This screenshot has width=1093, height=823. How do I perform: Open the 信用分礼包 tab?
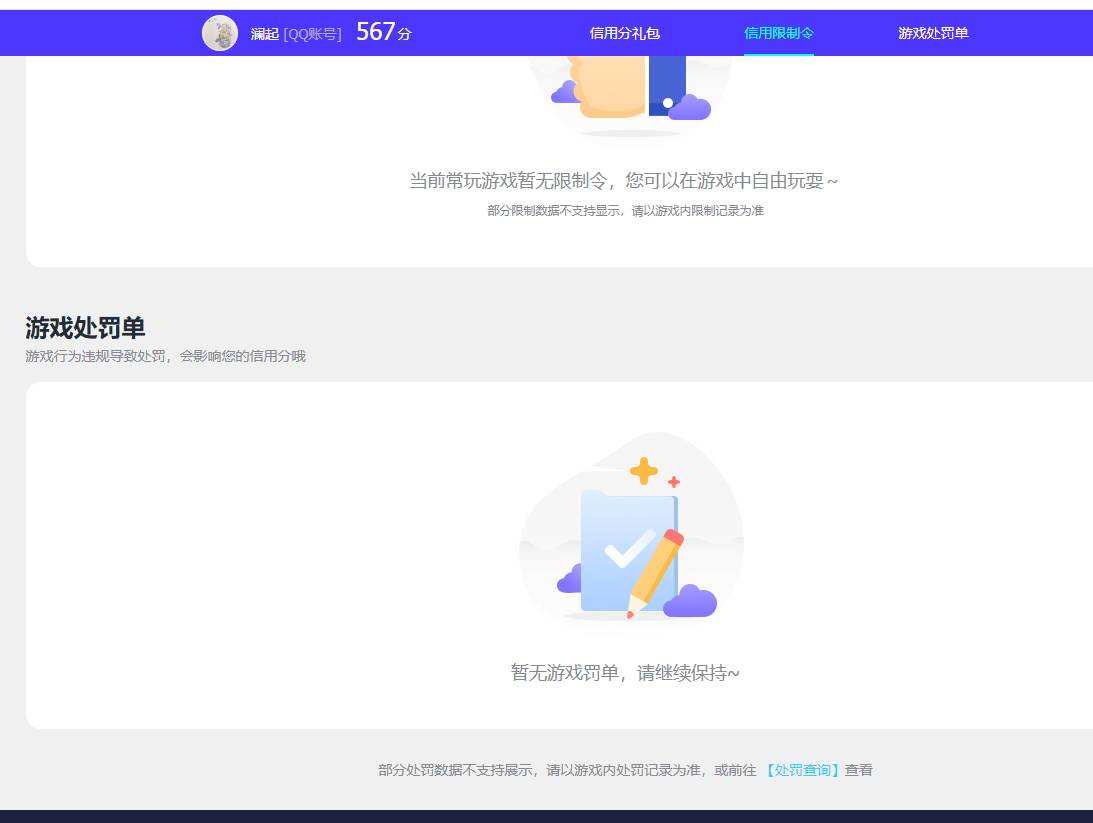point(625,33)
